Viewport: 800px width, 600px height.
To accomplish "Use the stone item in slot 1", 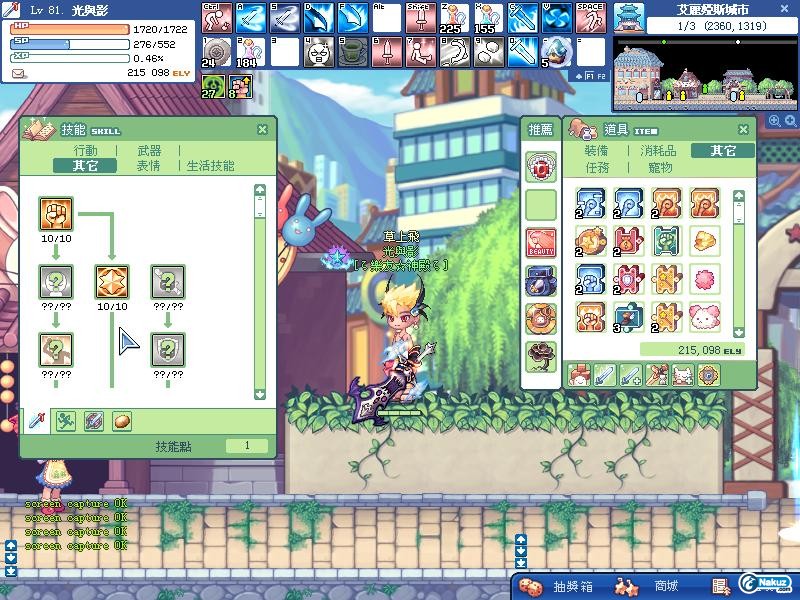I will point(217,52).
